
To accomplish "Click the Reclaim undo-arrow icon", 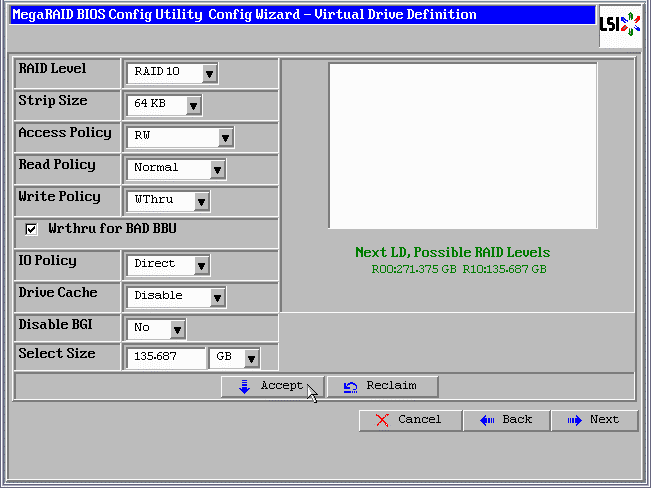I will pyautogui.click(x=350, y=387).
